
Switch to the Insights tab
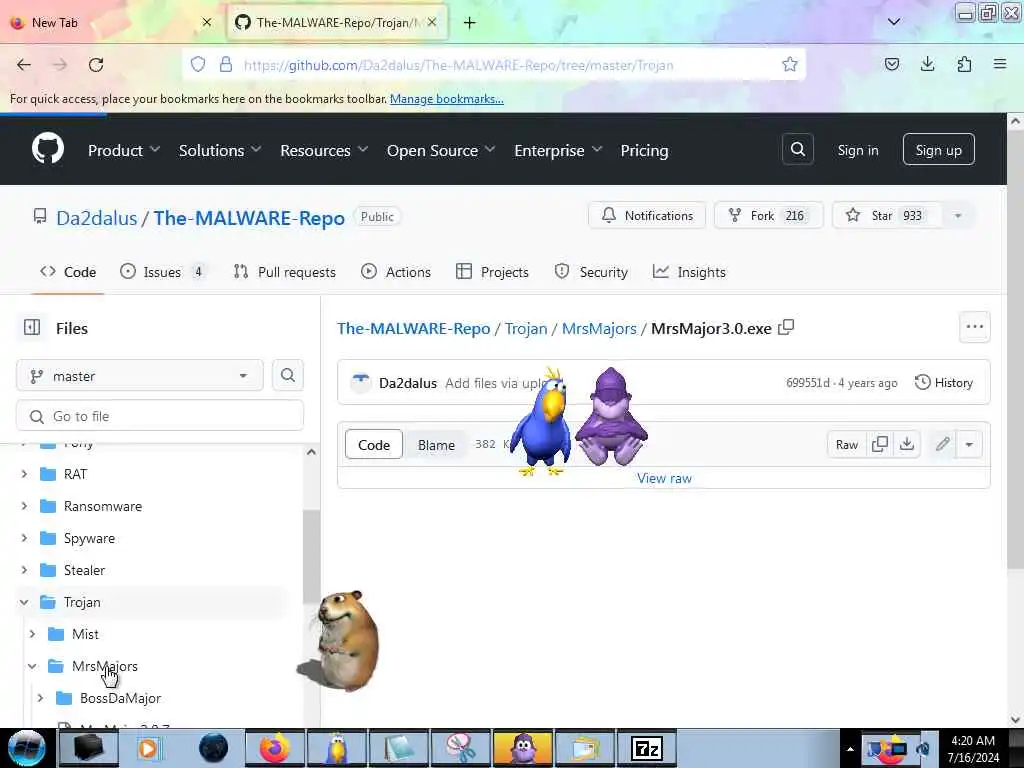coord(689,272)
